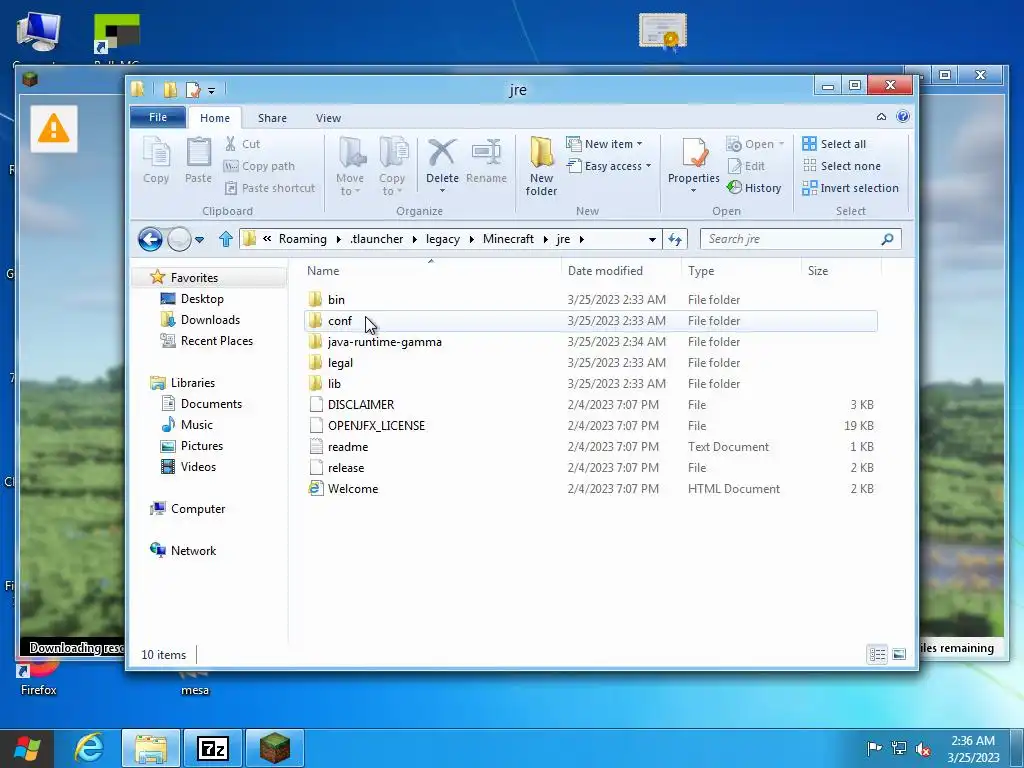Switch to the View ribbon tab

328,118
